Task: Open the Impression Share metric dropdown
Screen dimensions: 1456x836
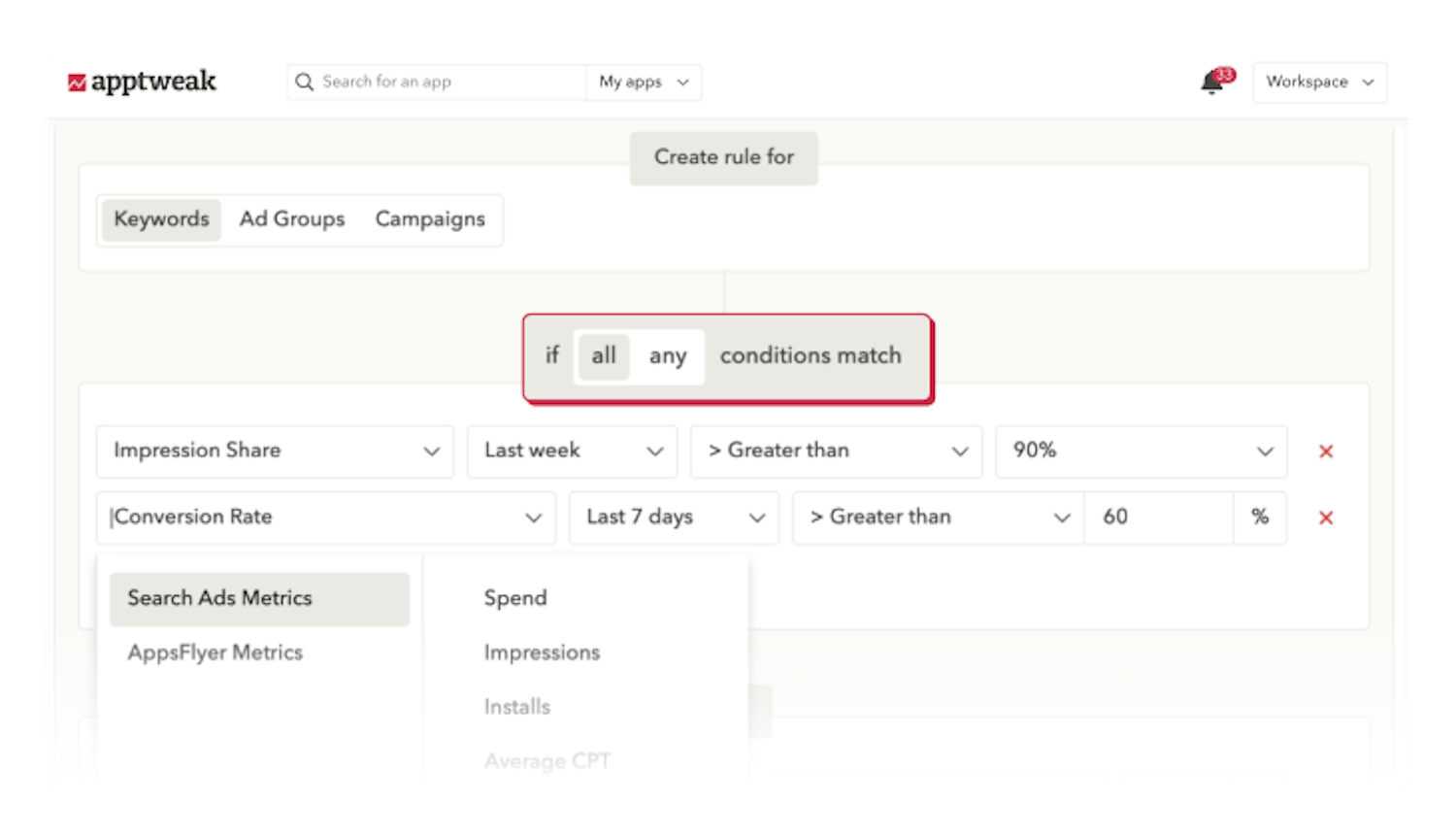Action: [275, 451]
